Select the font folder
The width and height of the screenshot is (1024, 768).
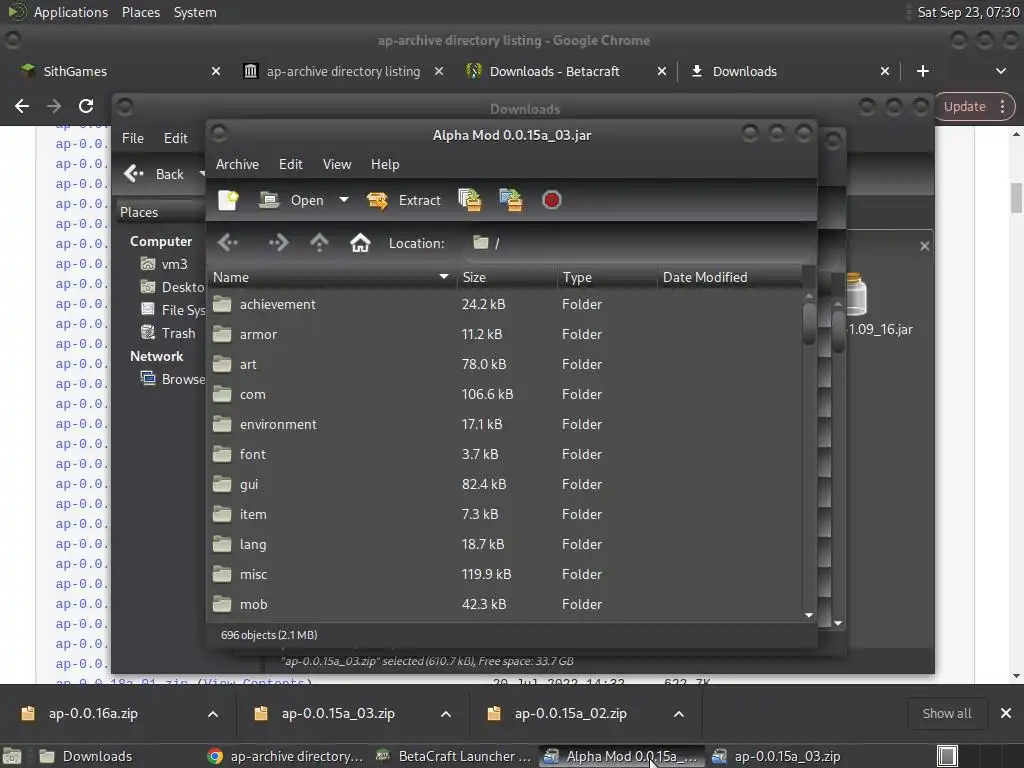505,455
